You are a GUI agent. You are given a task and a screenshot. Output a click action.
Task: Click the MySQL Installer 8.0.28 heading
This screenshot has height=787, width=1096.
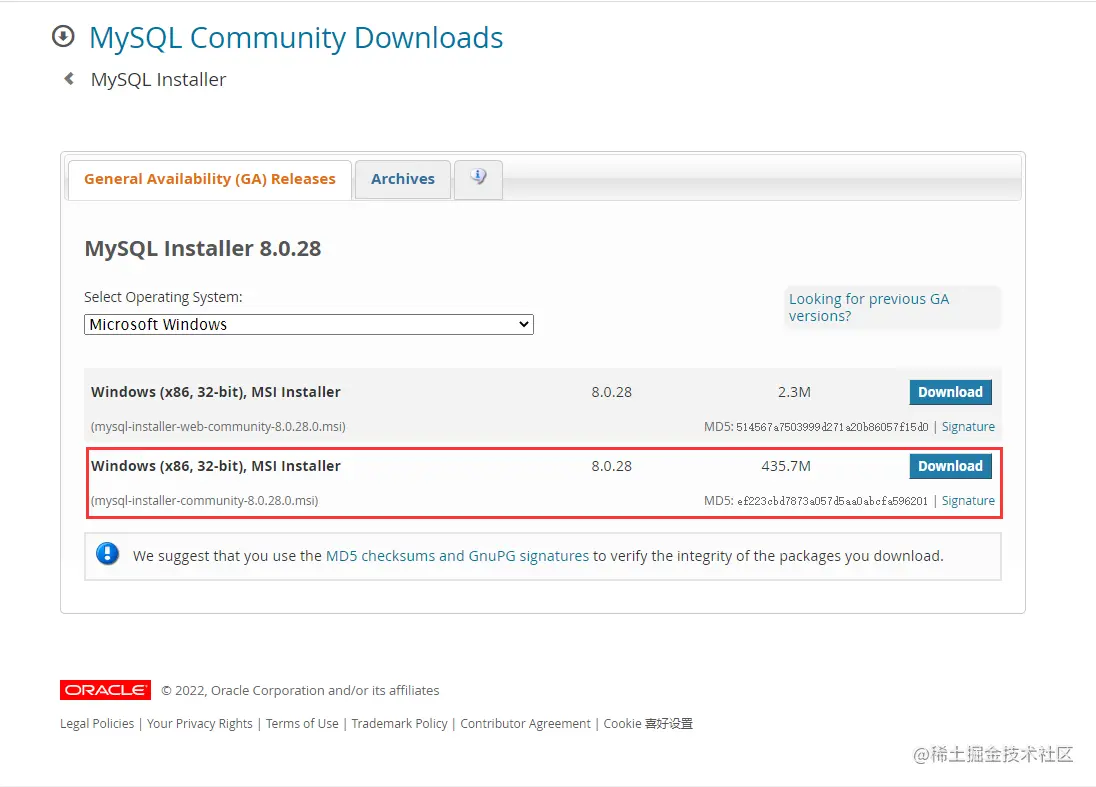tap(203, 249)
